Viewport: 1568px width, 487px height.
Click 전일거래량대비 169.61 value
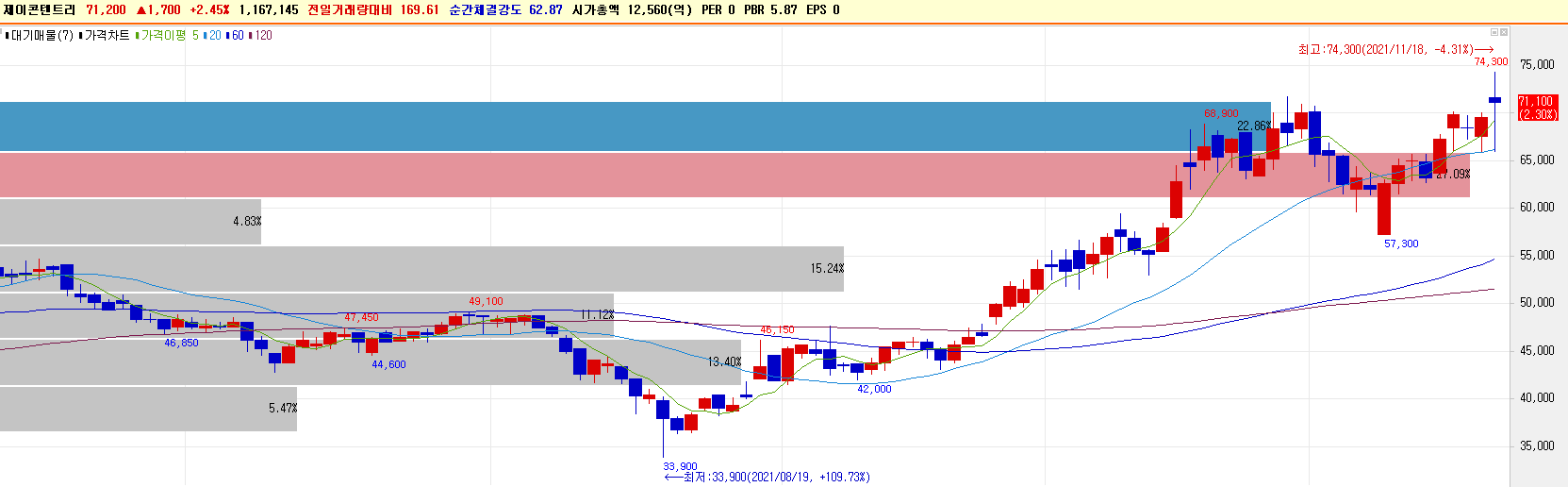(373, 9)
